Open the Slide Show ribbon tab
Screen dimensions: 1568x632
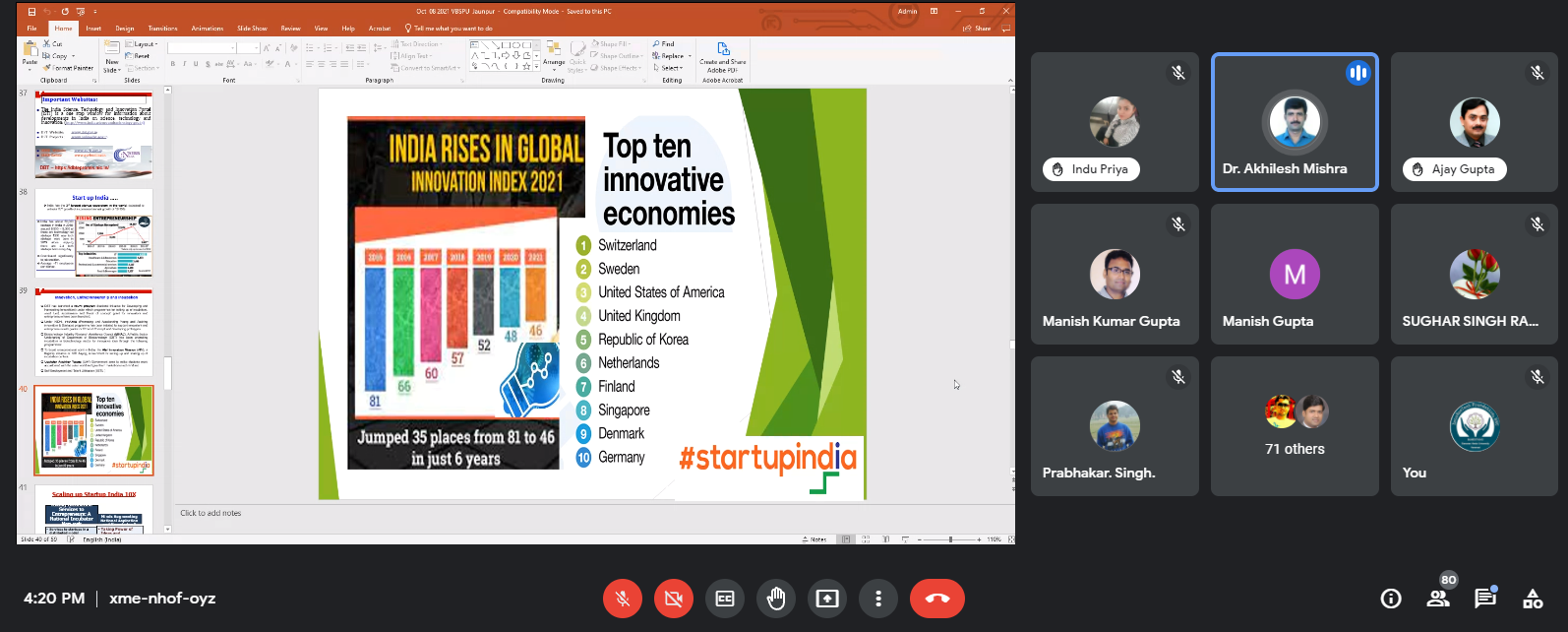tap(252, 29)
